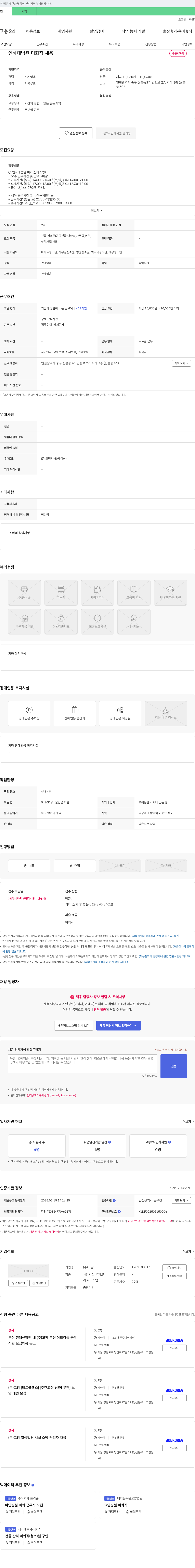Click 새창보기 for 비트플렉스 posting
The image size is (195, 1568).
click(174, 1398)
